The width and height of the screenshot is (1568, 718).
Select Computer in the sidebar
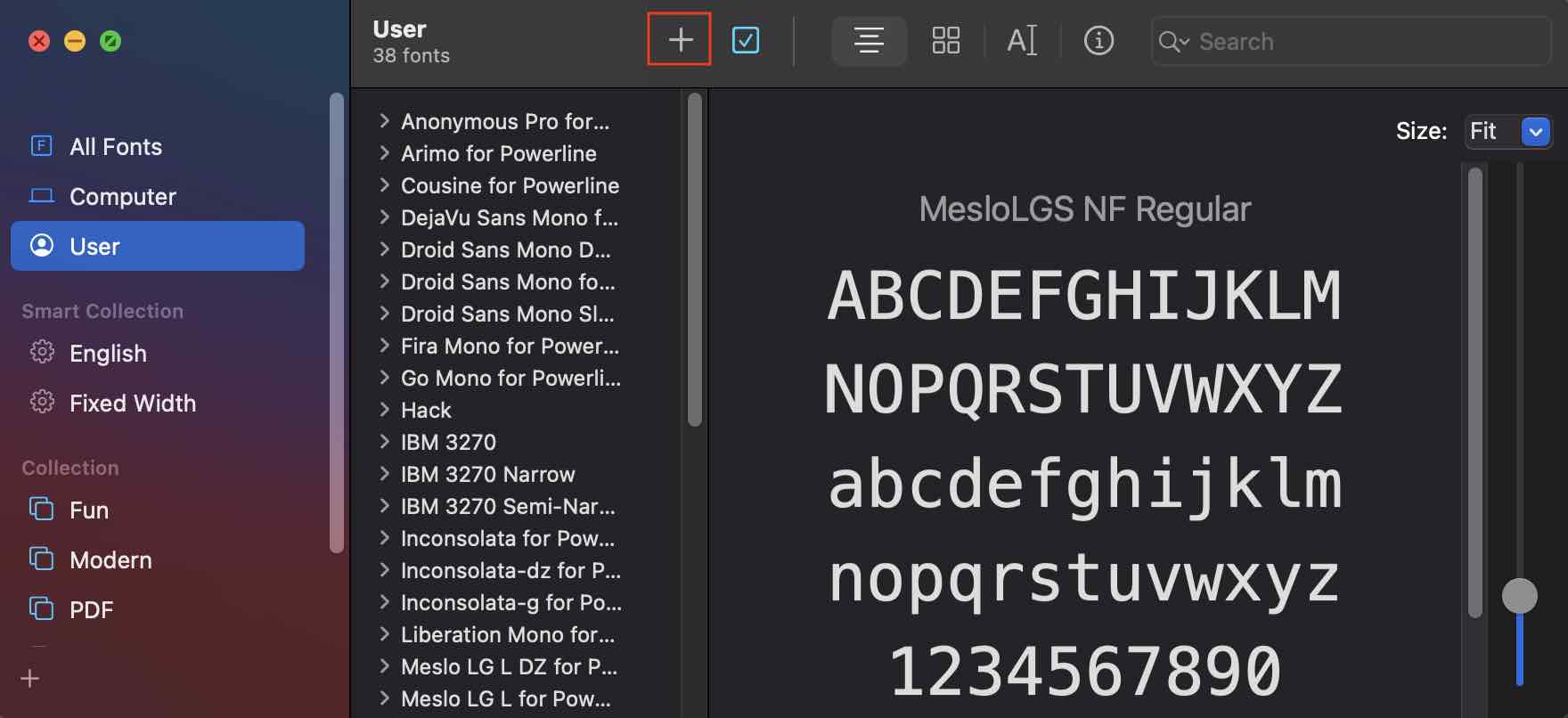(x=158, y=196)
